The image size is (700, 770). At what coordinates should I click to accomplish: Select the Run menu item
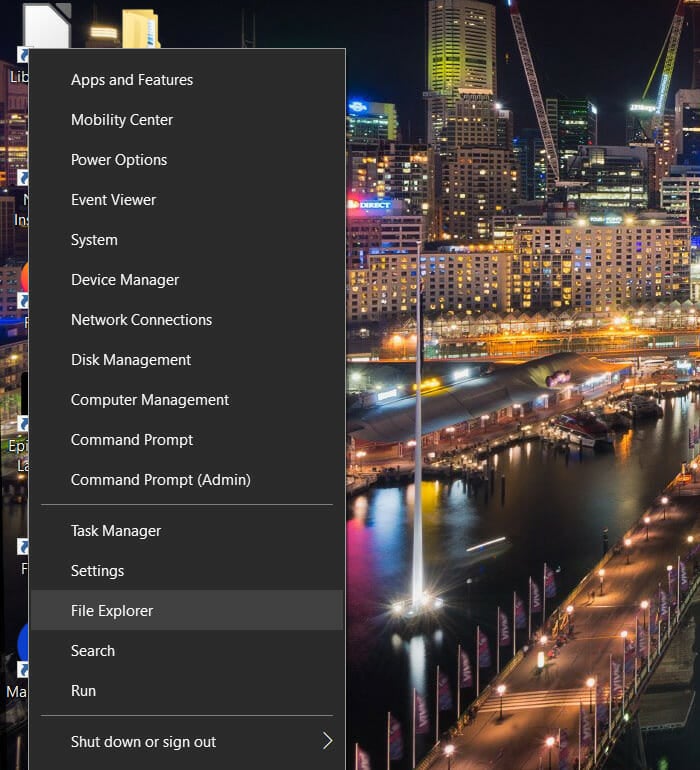(83, 691)
